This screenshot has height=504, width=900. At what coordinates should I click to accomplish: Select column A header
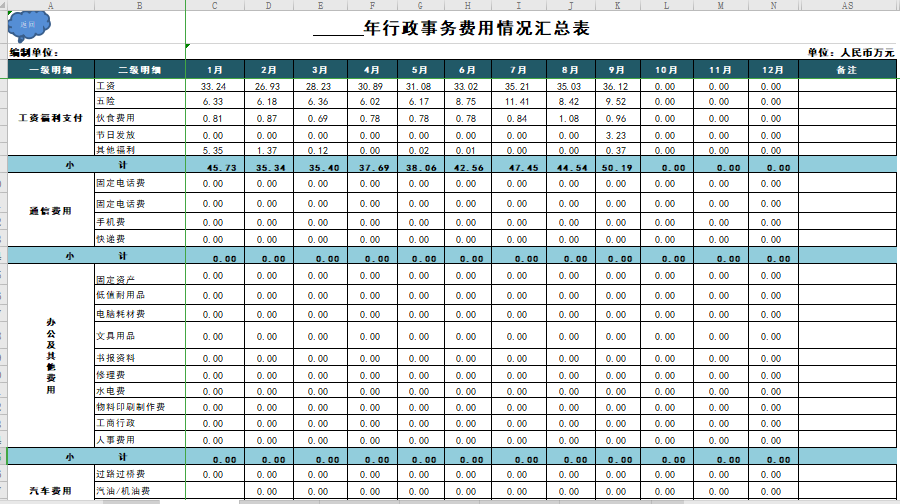(x=51, y=5)
